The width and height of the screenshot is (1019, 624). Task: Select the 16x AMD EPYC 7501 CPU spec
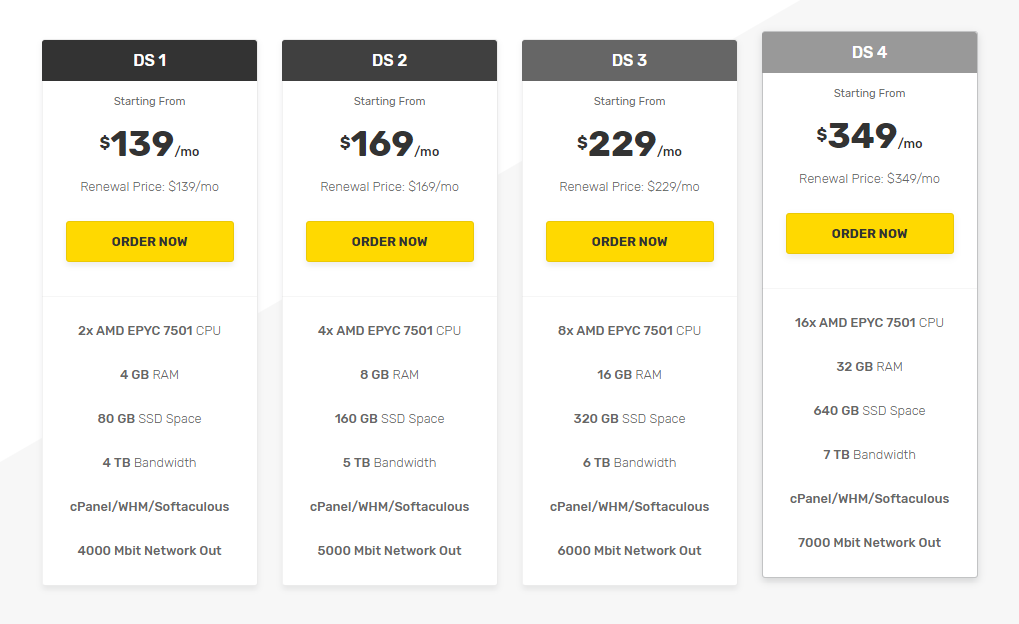869,322
